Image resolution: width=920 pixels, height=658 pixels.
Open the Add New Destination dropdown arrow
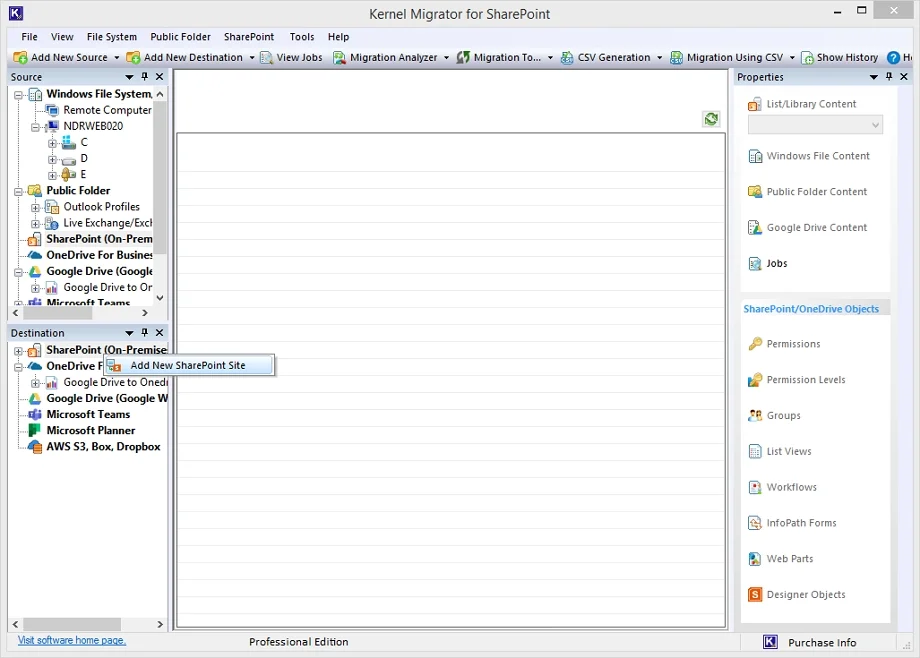pyautogui.click(x=252, y=58)
